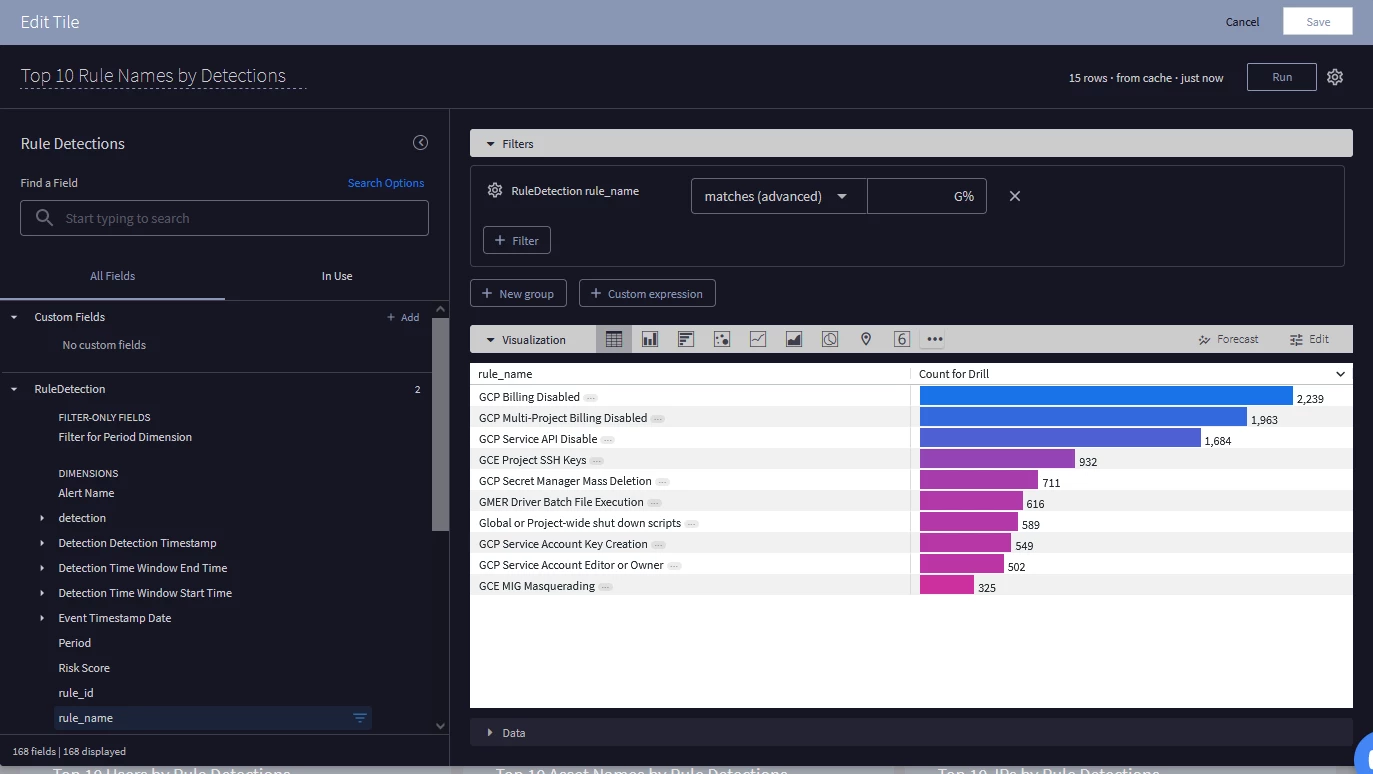This screenshot has width=1373, height=774.
Task: Select the Alert Name dimension
Action: click(86, 493)
